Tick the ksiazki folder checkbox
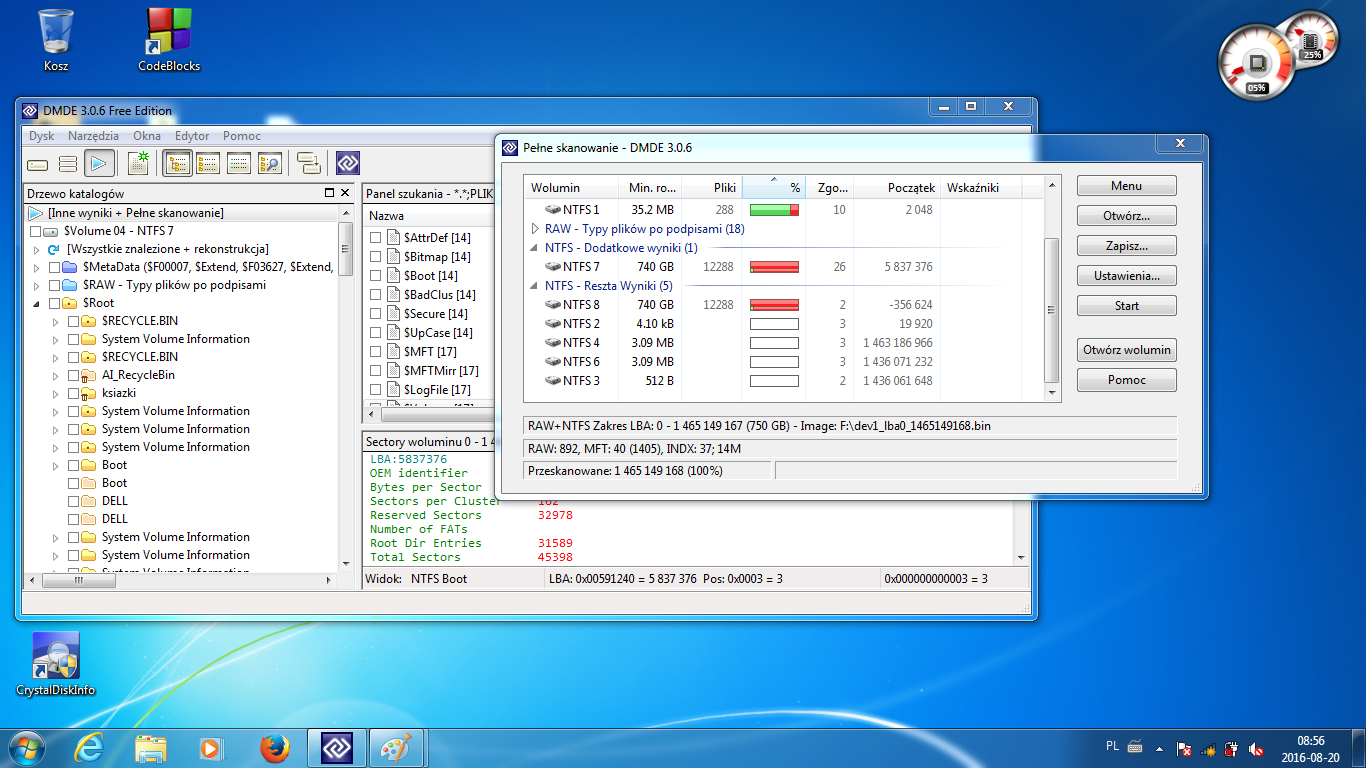1366x768 pixels. click(x=73, y=393)
